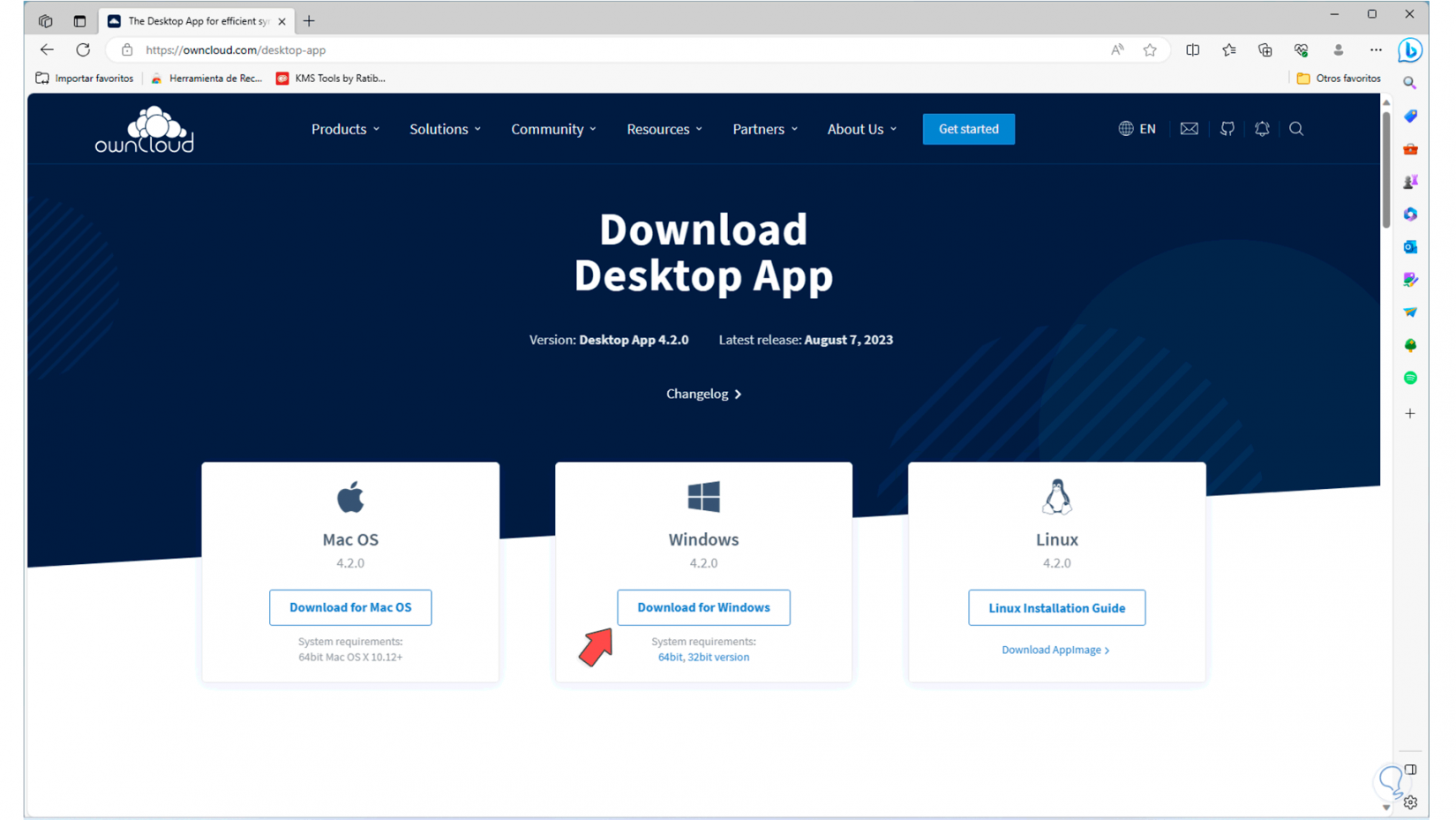Viewport: 1456px width, 820px height.
Task: Expand the Partners menu
Action: pos(766,129)
